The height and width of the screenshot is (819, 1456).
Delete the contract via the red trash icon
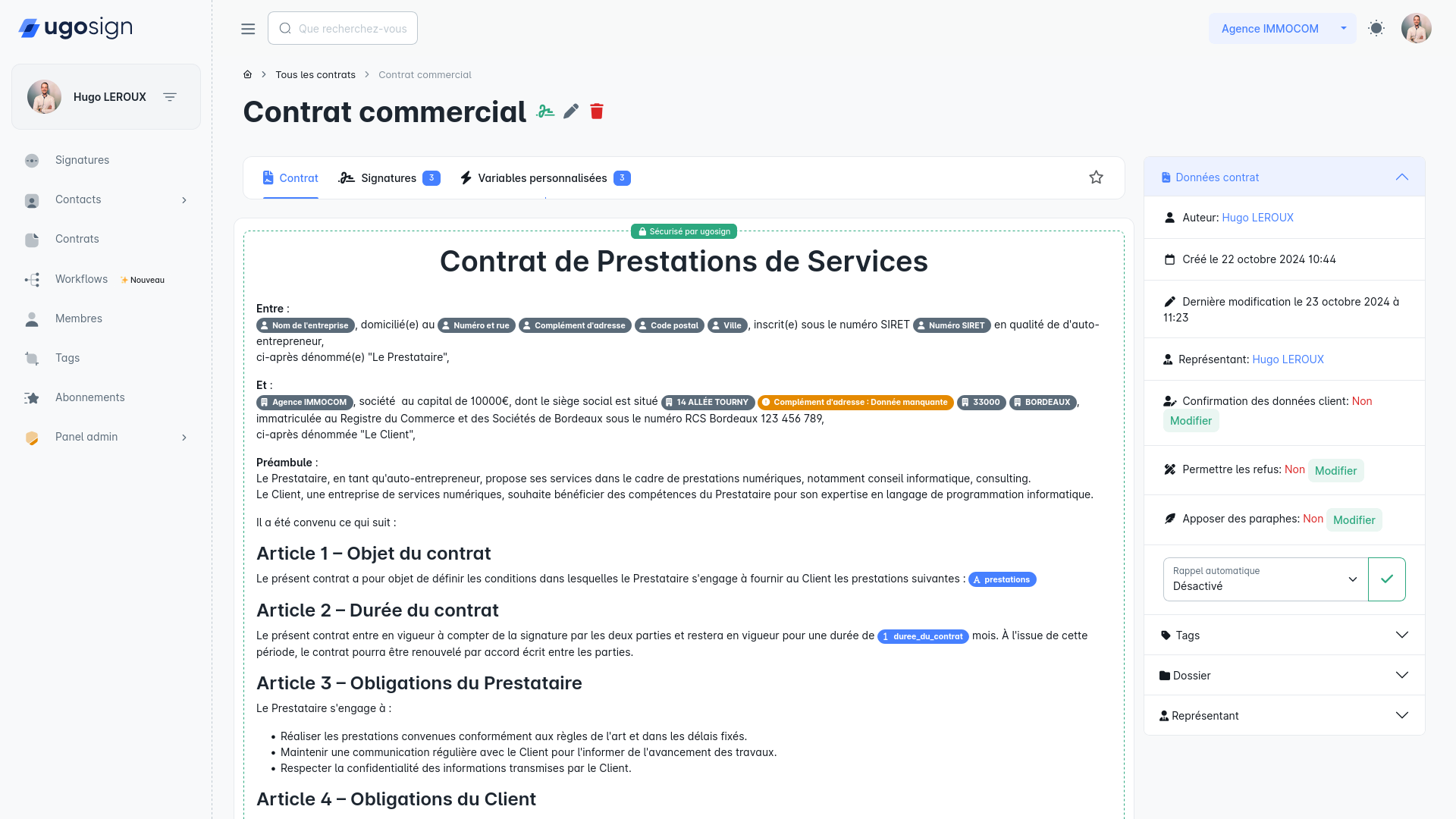coord(598,111)
